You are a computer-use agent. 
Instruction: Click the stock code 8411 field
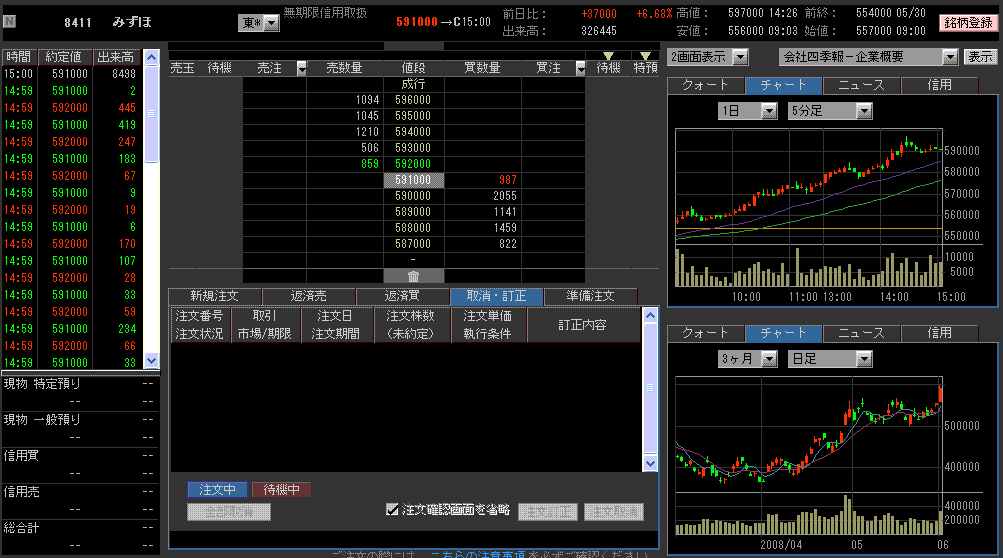pos(78,22)
